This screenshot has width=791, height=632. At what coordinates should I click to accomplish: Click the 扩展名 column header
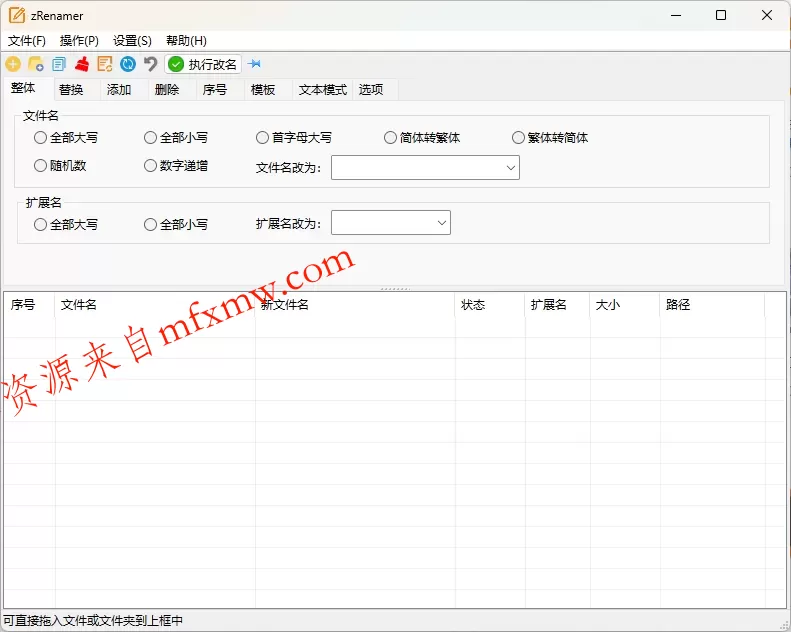pyautogui.click(x=557, y=305)
